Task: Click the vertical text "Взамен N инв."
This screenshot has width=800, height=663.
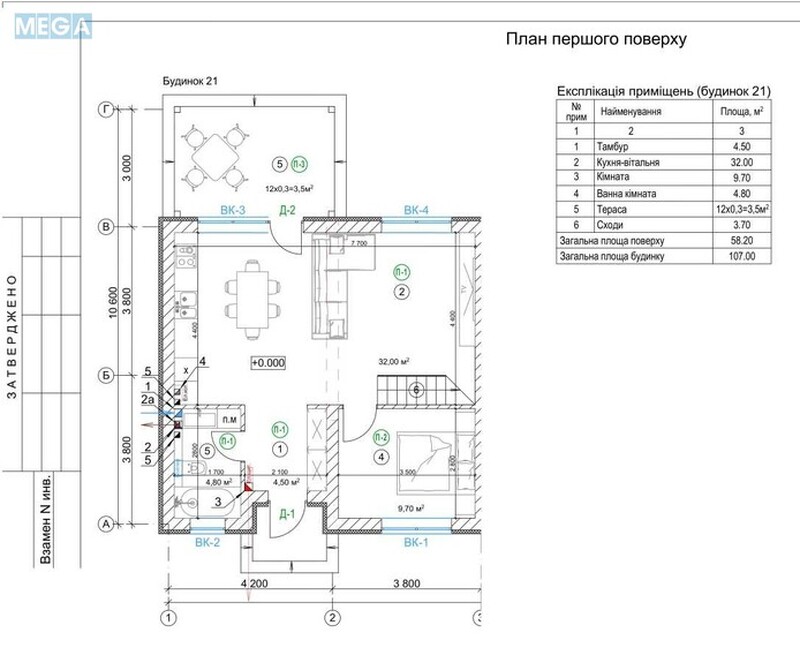Action: pos(46,519)
